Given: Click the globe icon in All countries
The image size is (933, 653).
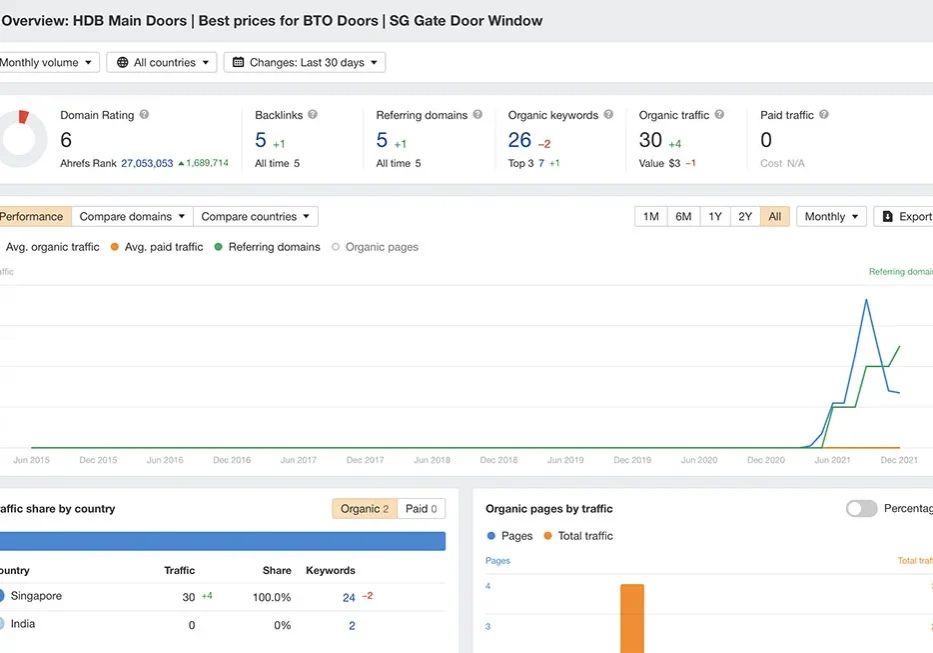Looking at the screenshot, I should coord(123,63).
